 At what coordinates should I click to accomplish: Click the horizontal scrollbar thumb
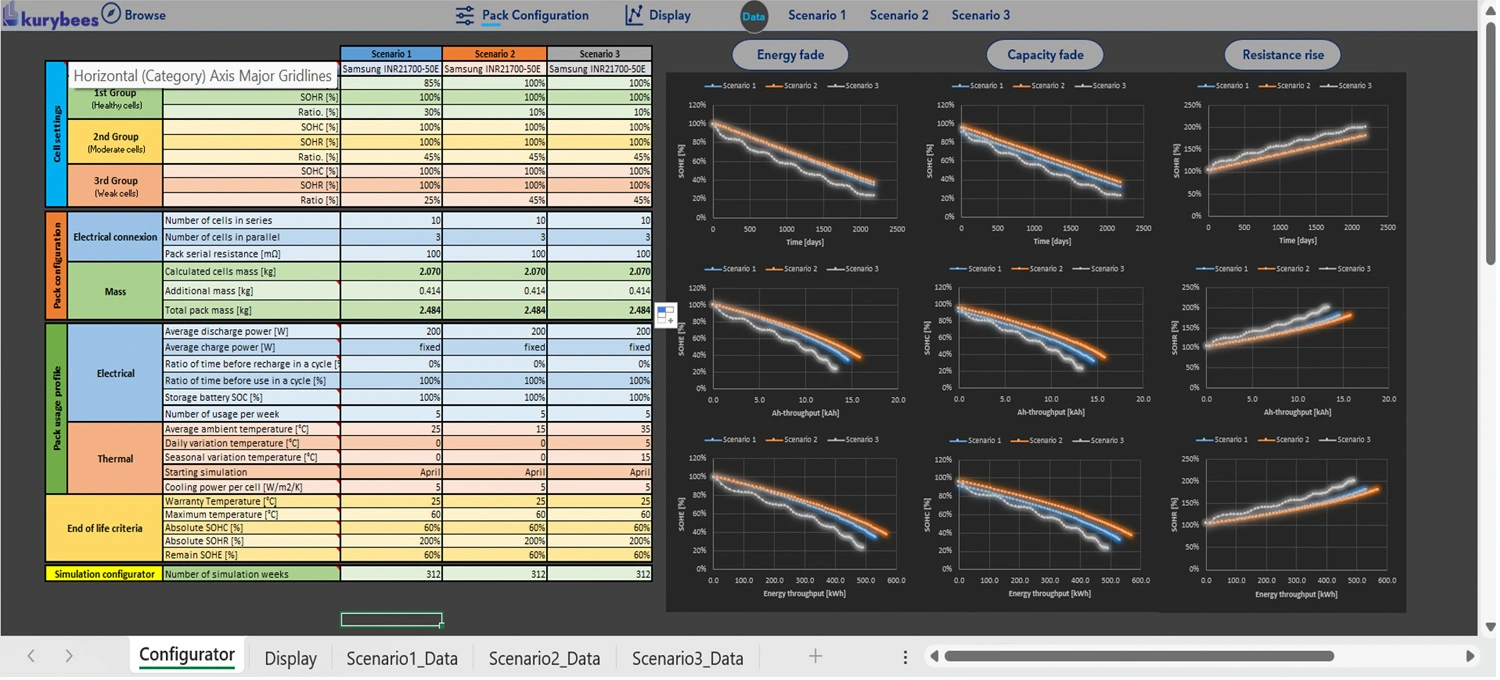[1138, 656]
